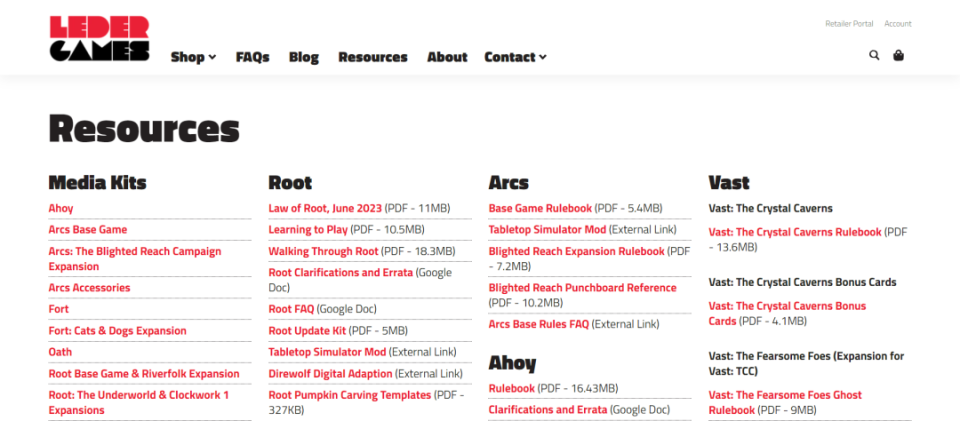This screenshot has width=960, height=421.
Task: Open Vast: The Crystal Caverns Rulebook PDF
Action: click(x=795, y=233)
